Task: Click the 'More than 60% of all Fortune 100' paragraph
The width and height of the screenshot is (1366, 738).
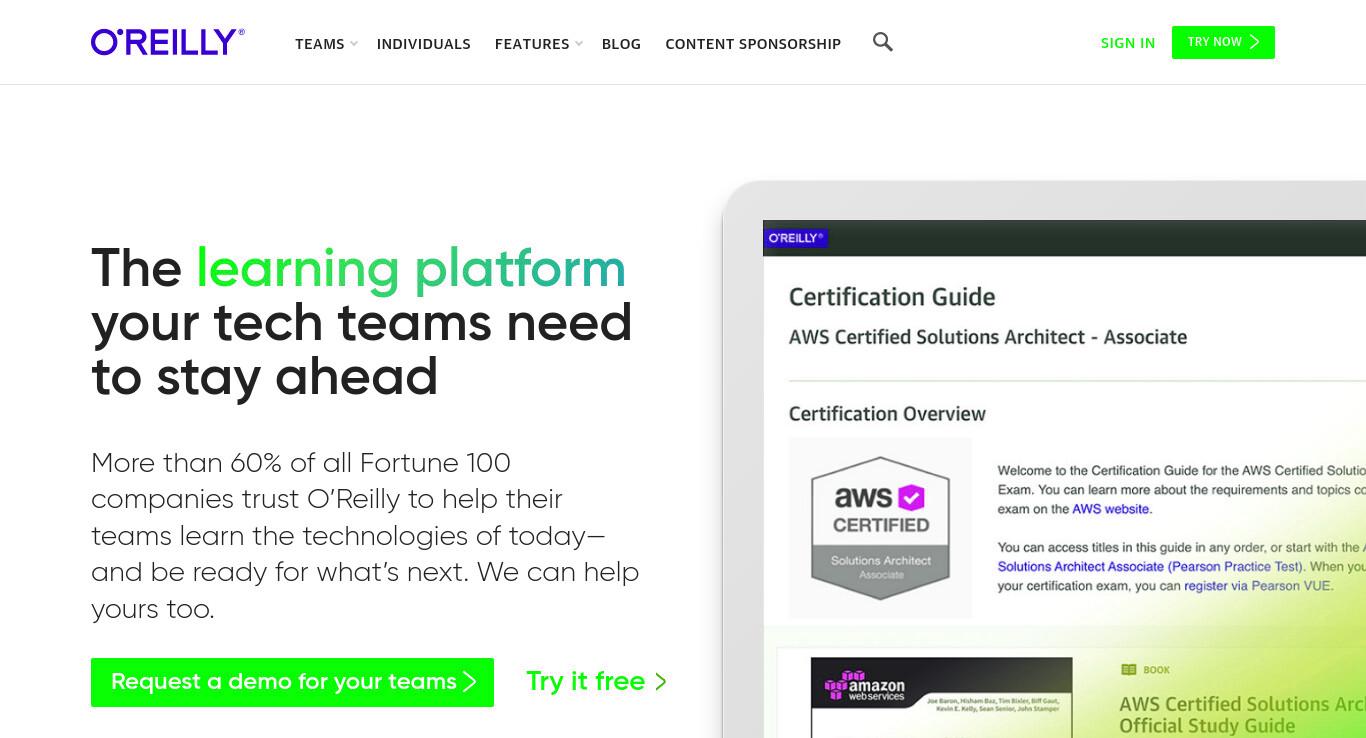Action: [365, 536]
